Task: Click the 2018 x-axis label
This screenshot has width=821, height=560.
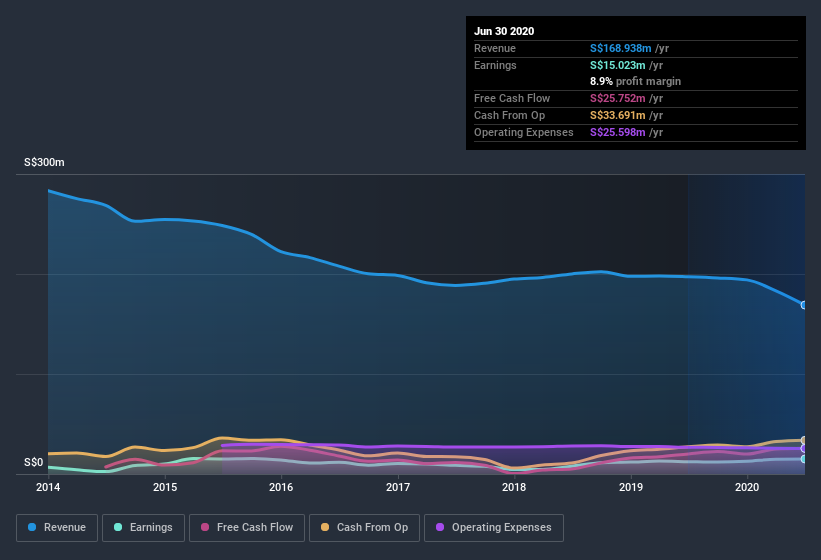Action: click(514, 487)
